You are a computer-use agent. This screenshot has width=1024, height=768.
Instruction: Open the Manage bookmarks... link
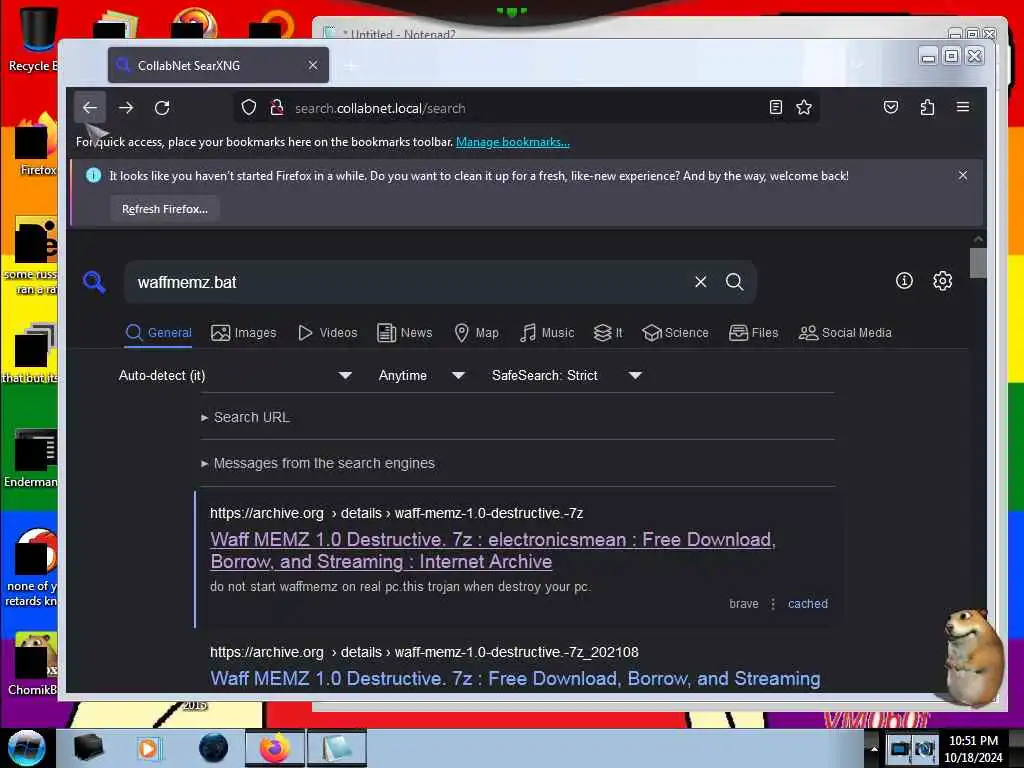513,142
